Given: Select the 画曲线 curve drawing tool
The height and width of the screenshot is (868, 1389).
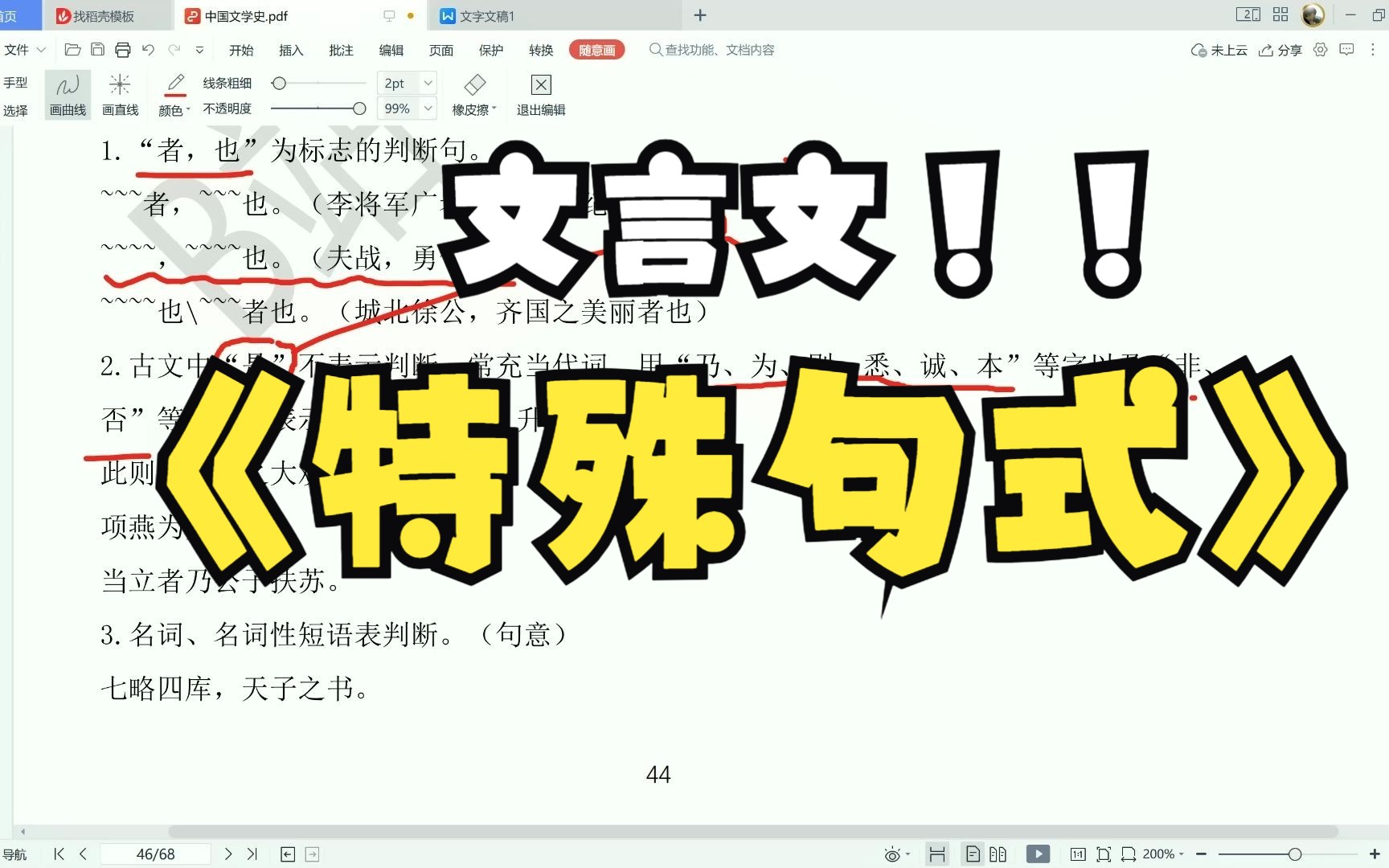Looking at the screenshot, I should (67, 92).
